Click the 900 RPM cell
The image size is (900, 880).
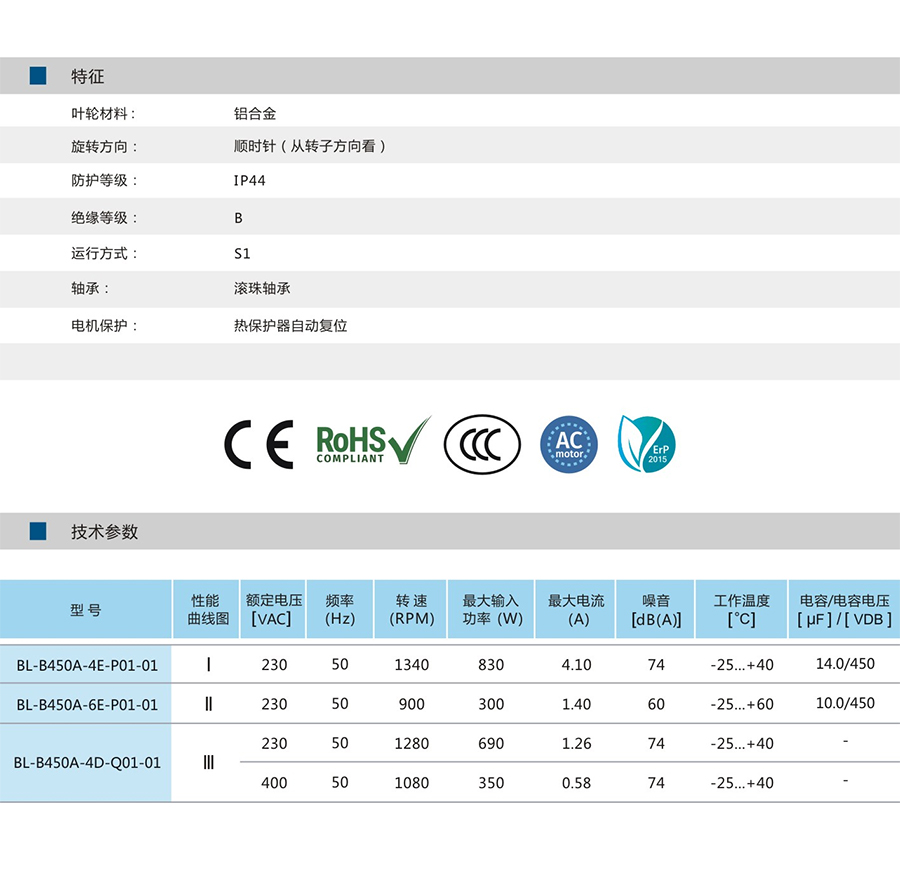click(412, 704)
